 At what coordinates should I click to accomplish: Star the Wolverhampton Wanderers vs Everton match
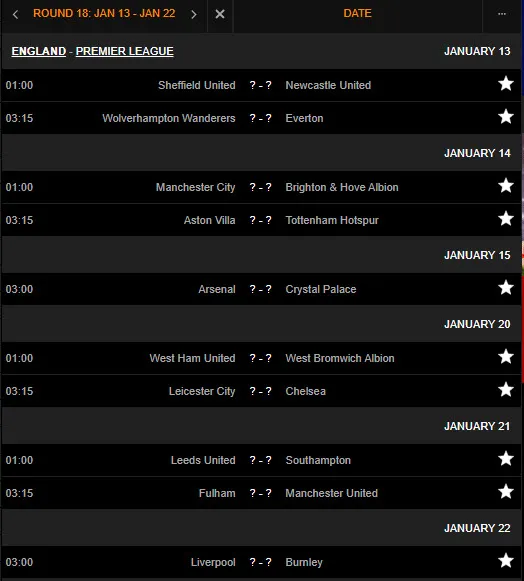506,117
